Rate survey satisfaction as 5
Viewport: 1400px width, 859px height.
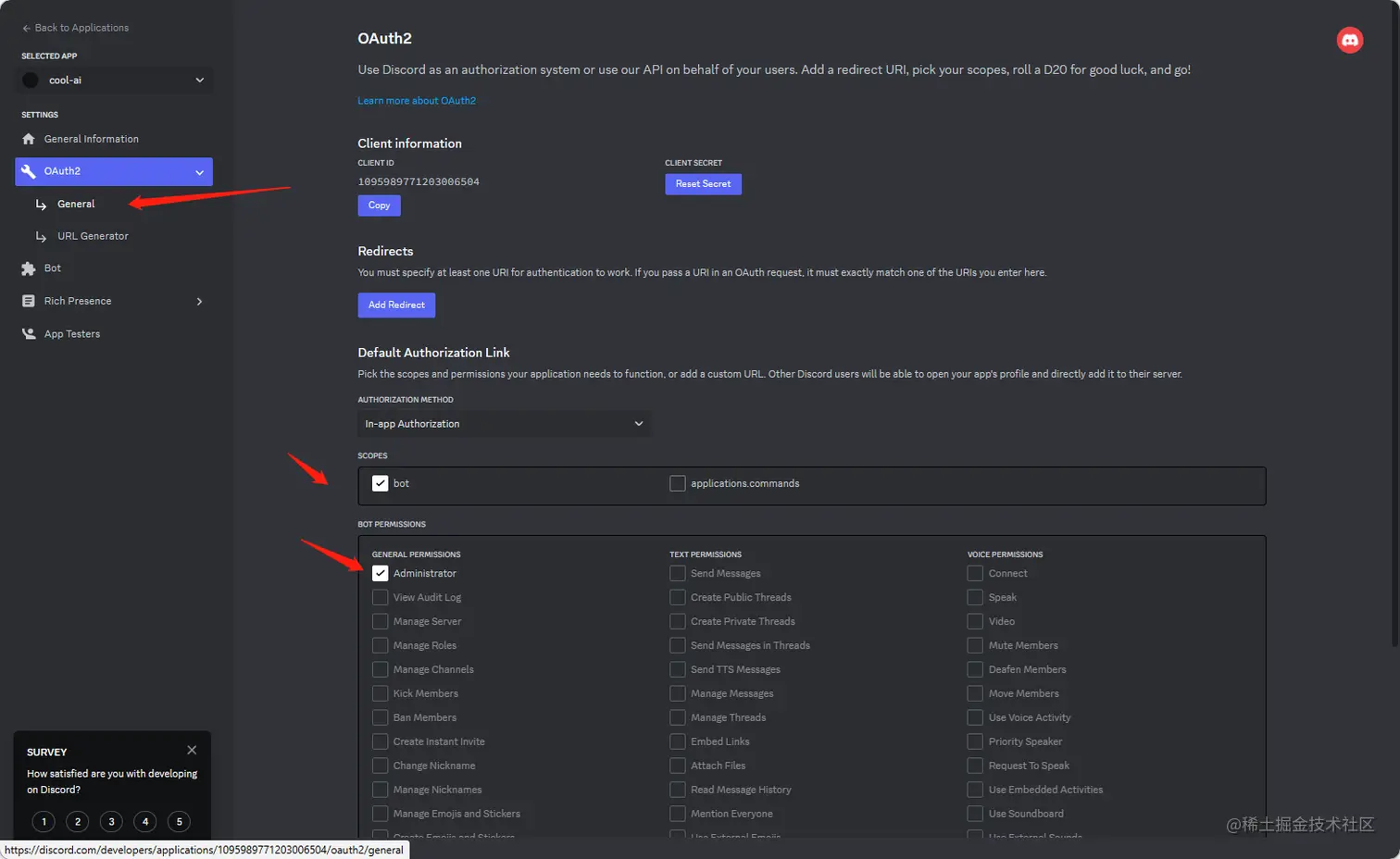179,821
